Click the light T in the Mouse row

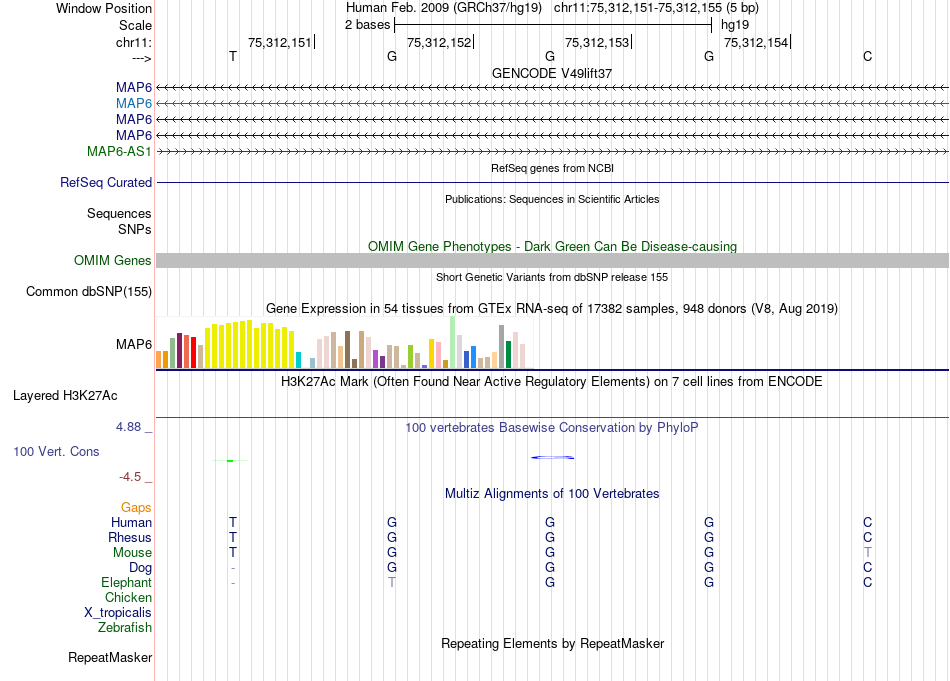868,553
